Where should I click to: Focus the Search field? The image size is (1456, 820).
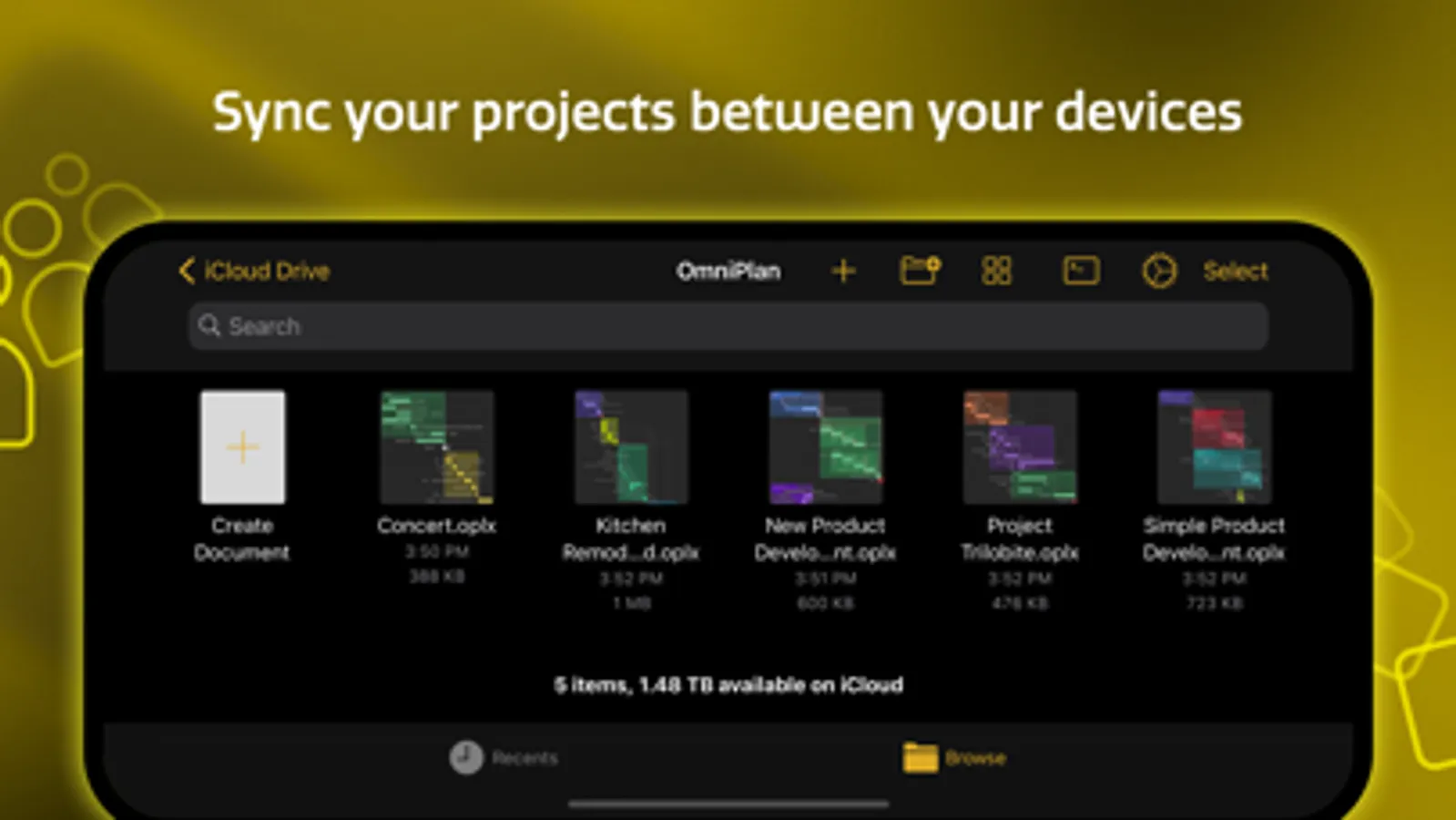click(728, 326)
